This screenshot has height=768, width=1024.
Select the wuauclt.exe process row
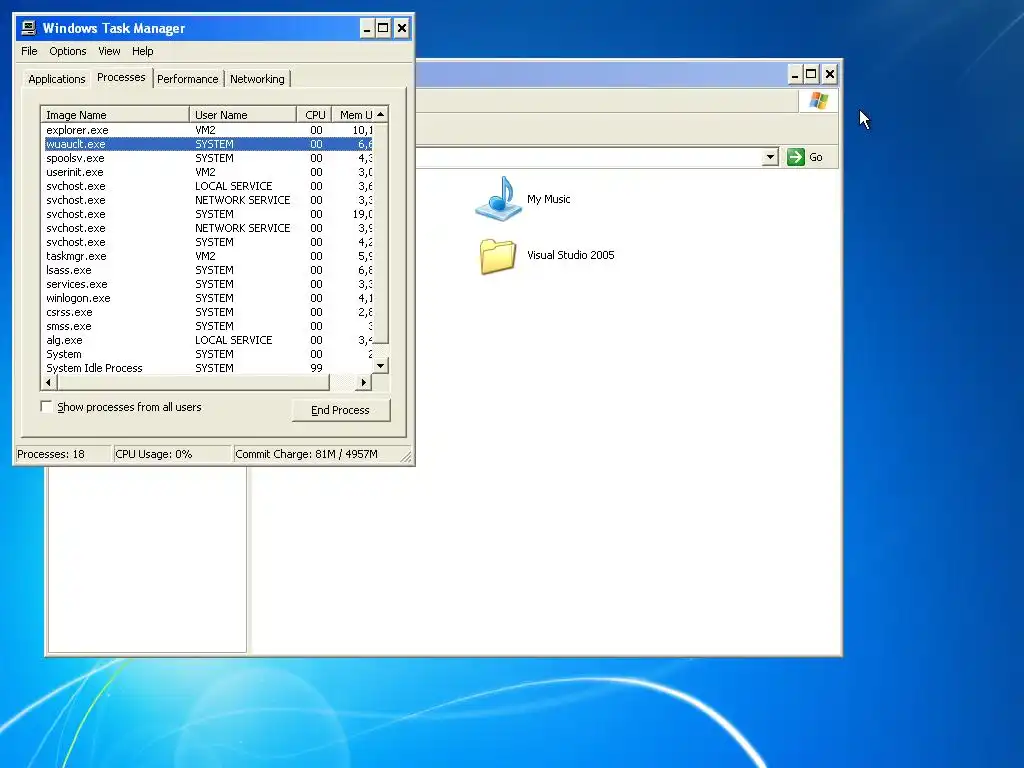(x=208, y=144)
